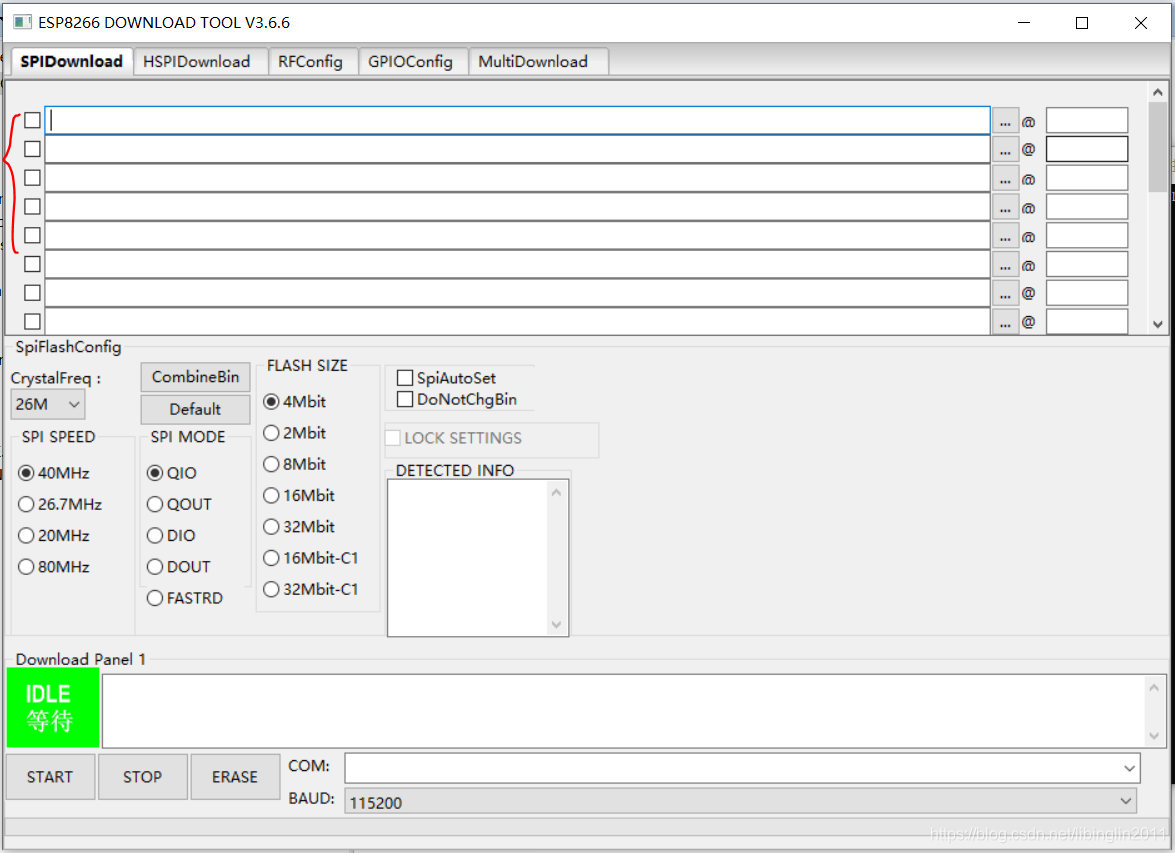Select 16Mbit-C1 flash size
1175x853 pixels.
click(x=311, y=558)
